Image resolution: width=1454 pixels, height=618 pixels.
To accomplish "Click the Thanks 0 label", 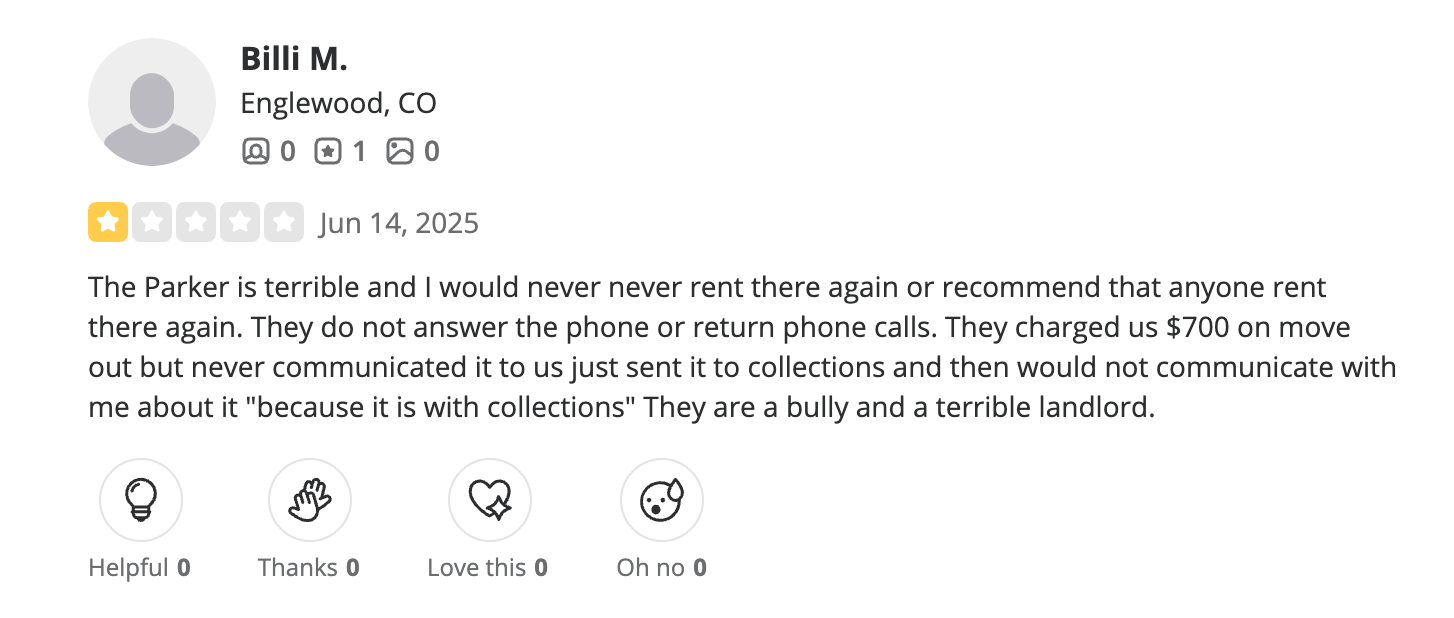I will [x=309, y=568].
